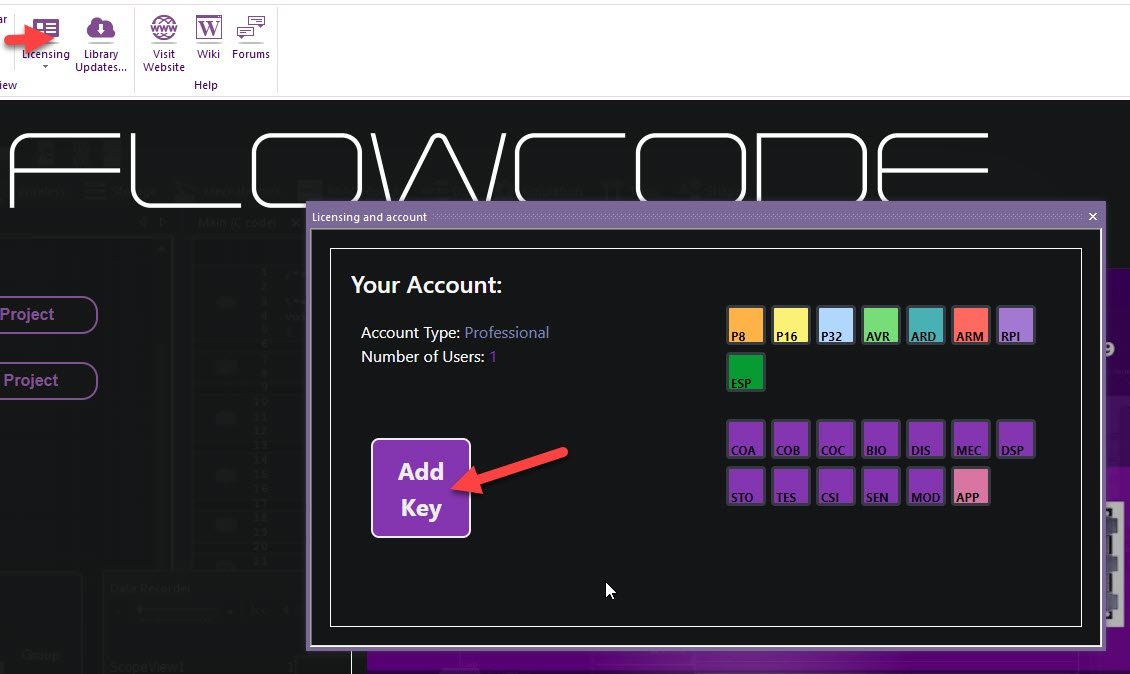Viewport: 1130px width, 674px height.
Task: Click the light blue P32 tile
Action: coord(835,325)
